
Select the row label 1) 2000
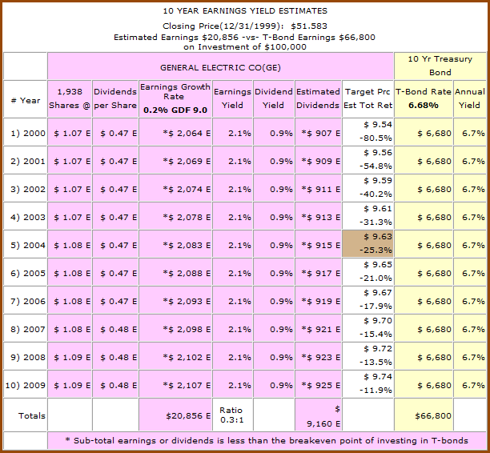(28, 133)
